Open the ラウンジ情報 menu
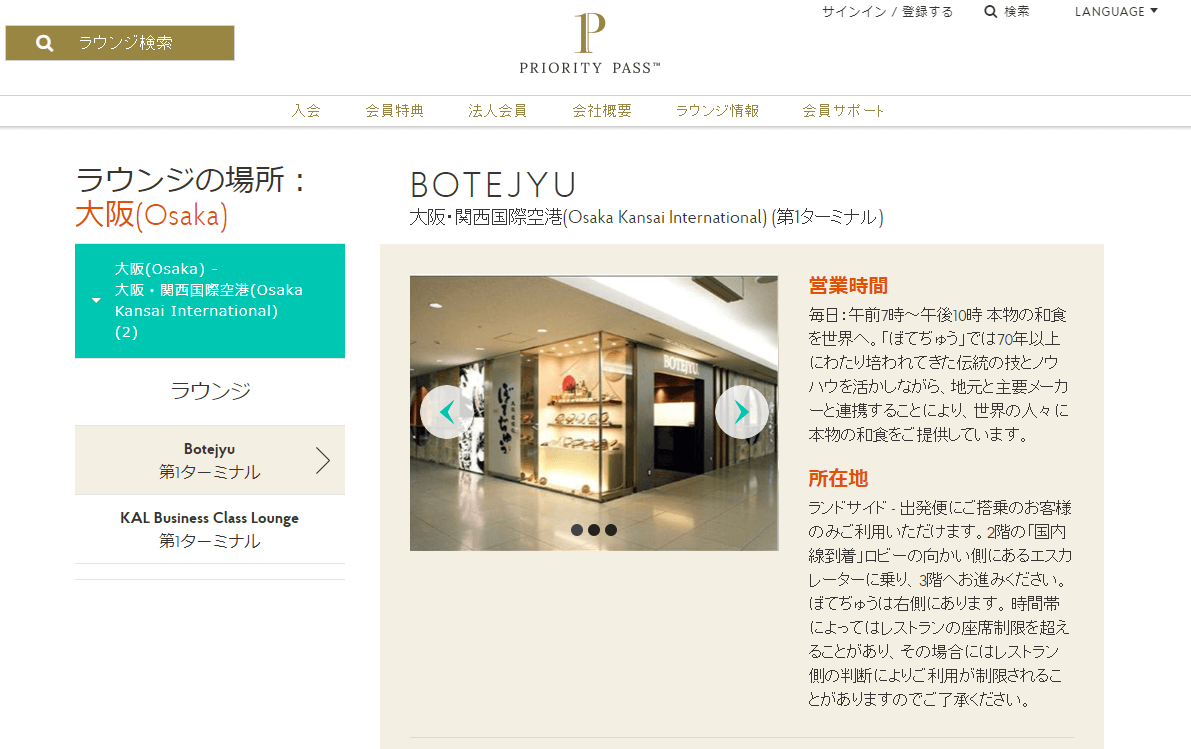This screenshot has height=749, width=1191. 717,111
